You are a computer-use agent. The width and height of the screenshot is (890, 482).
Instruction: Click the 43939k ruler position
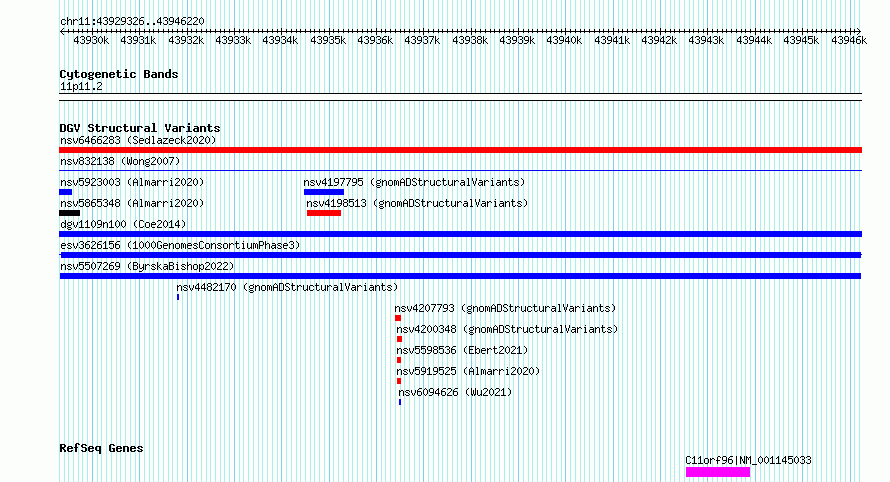tap(517, 40)
